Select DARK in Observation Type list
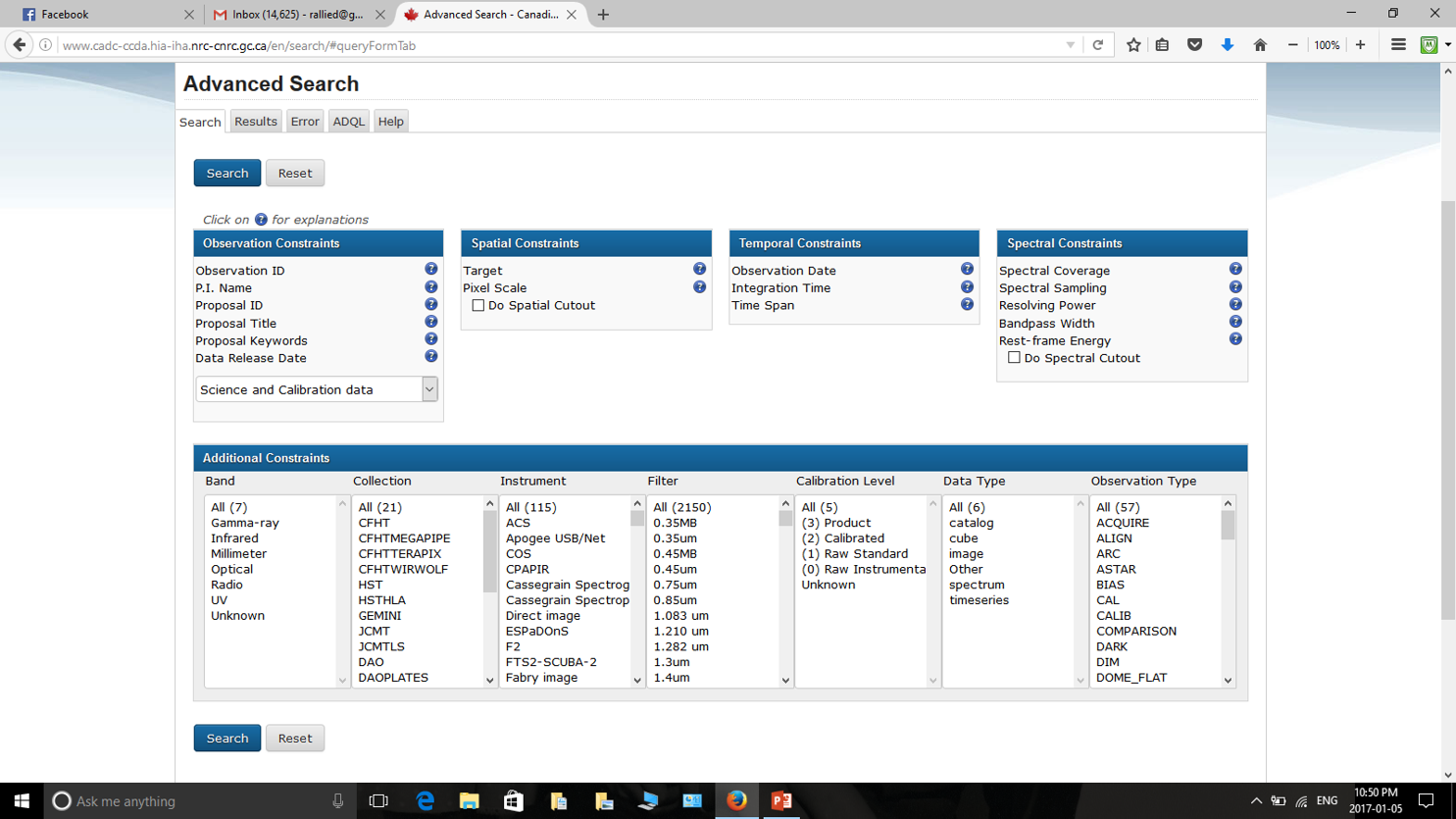The image size is (1456, 819). coord(1112,646)
